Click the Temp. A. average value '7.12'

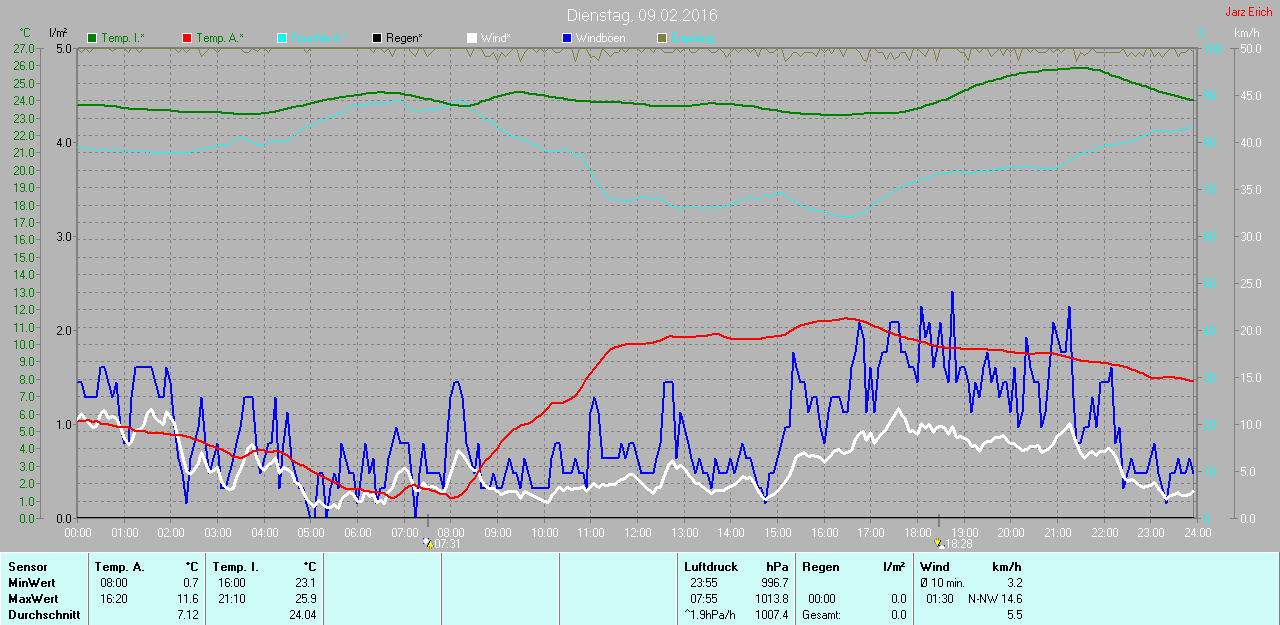188,615
